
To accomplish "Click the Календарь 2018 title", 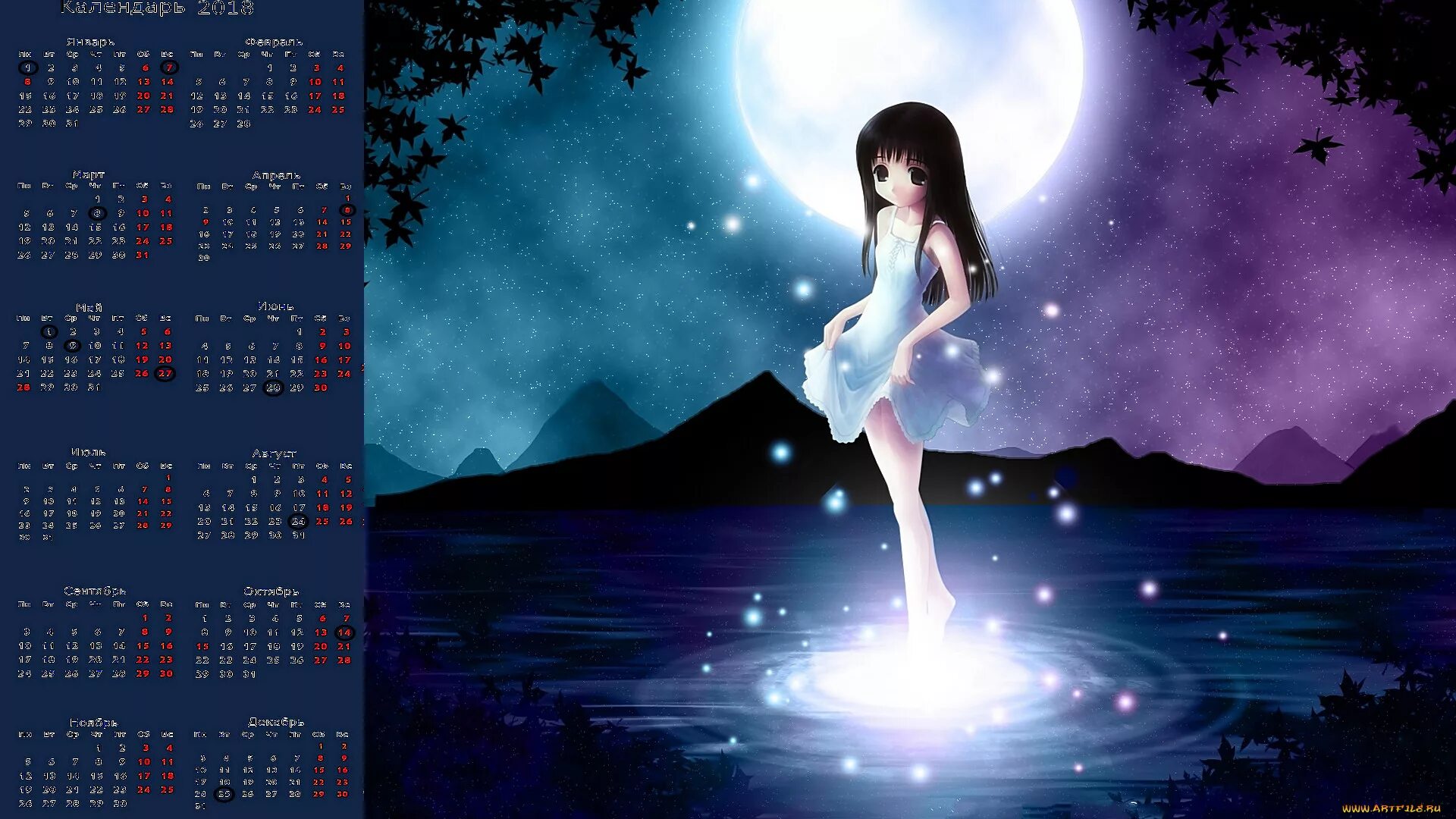I will coord(157,8).
